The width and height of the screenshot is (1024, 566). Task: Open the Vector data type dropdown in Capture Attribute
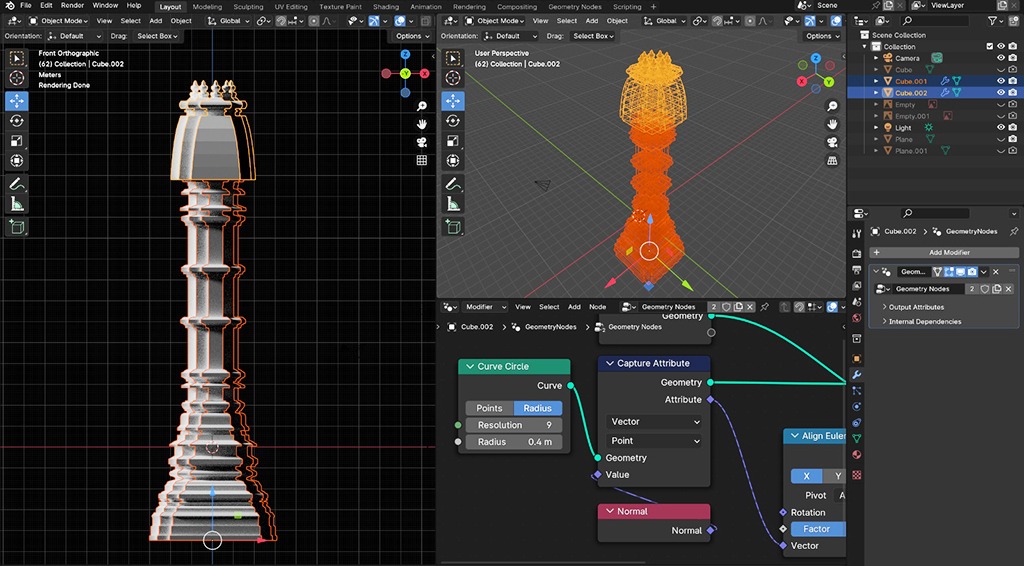tap(654, 422)
